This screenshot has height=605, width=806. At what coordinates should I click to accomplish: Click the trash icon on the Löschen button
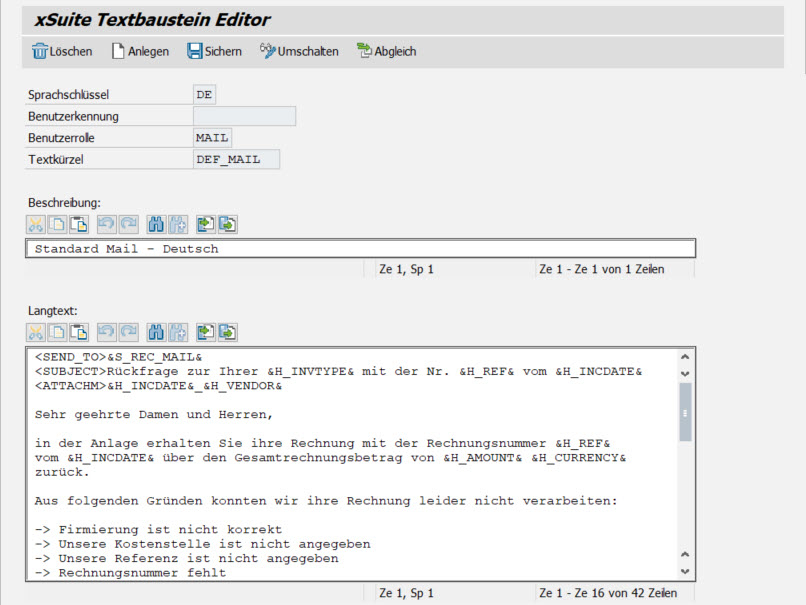tap(38, 51)
